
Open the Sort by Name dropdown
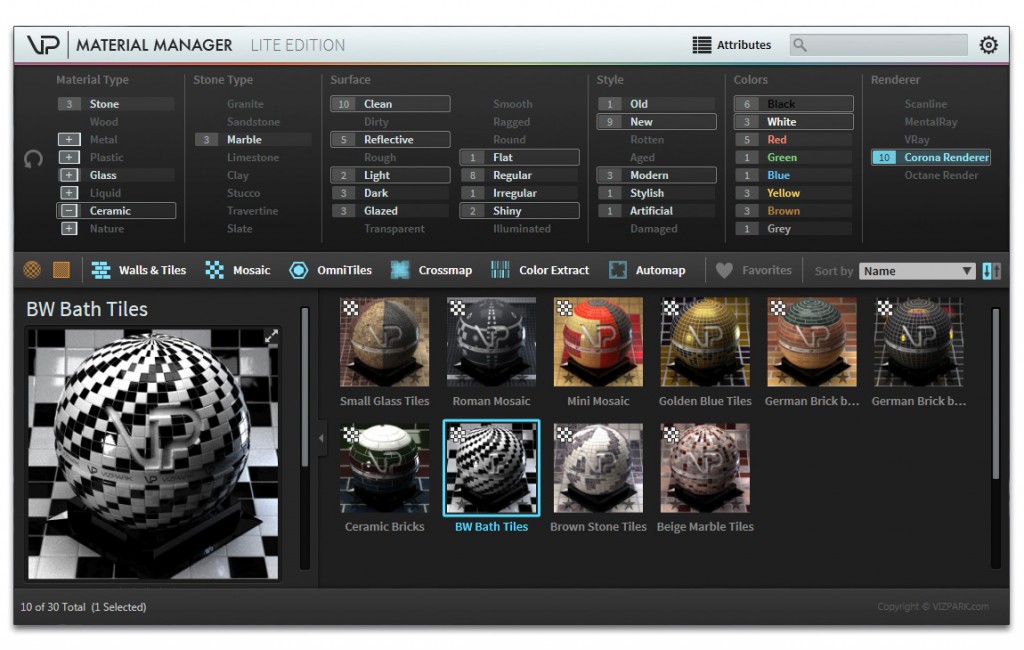point(917,269)
